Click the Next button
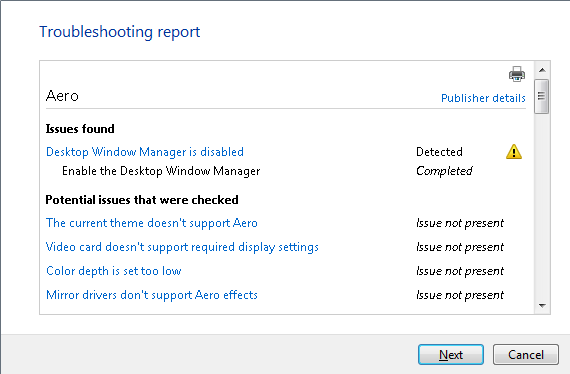This screenshot has width=570, height=374. pyautogui.click(x=451, y=354)
